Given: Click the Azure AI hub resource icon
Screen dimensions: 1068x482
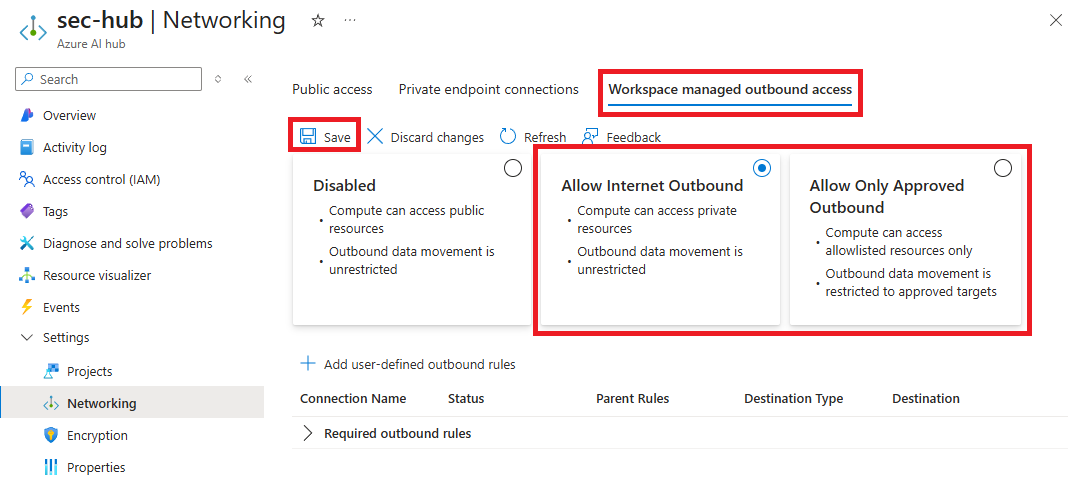Looking at the screenshot, I should click(33, 29).
